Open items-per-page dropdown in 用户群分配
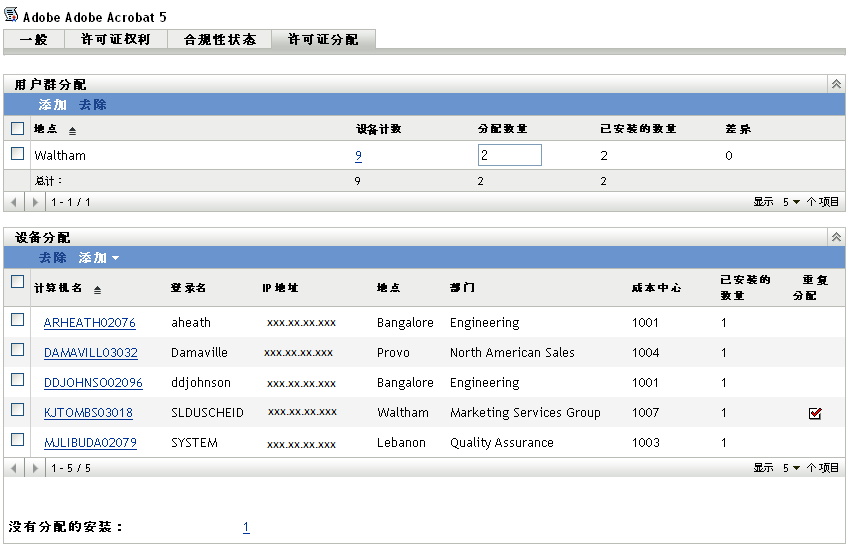850x547 pixels. (x=791, y=202)
